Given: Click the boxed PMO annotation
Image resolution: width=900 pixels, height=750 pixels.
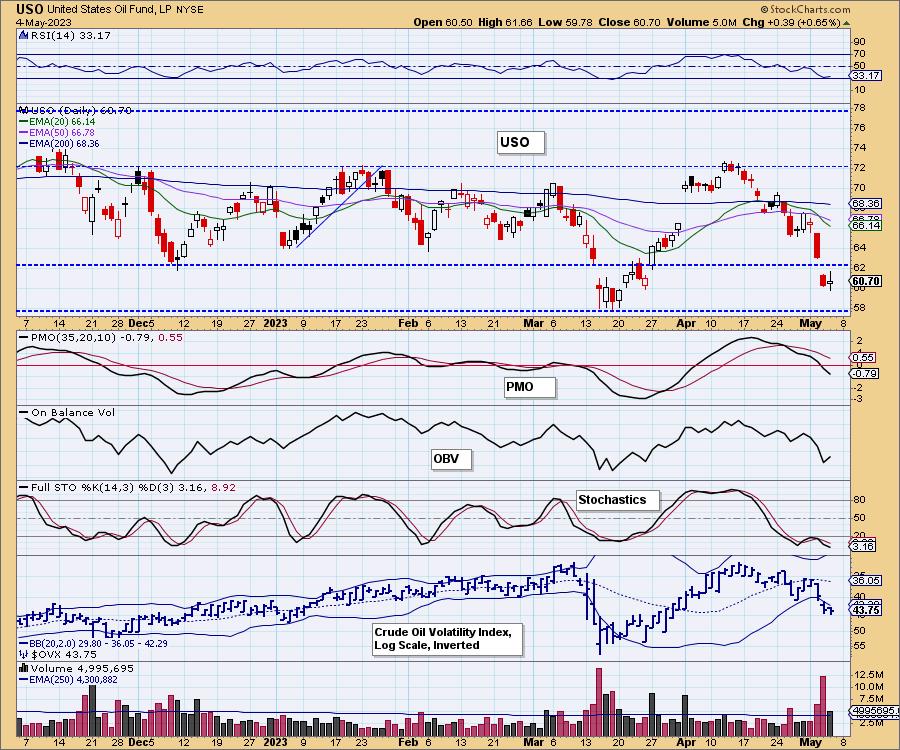Looking at the screenshot, I should [530, 387].
